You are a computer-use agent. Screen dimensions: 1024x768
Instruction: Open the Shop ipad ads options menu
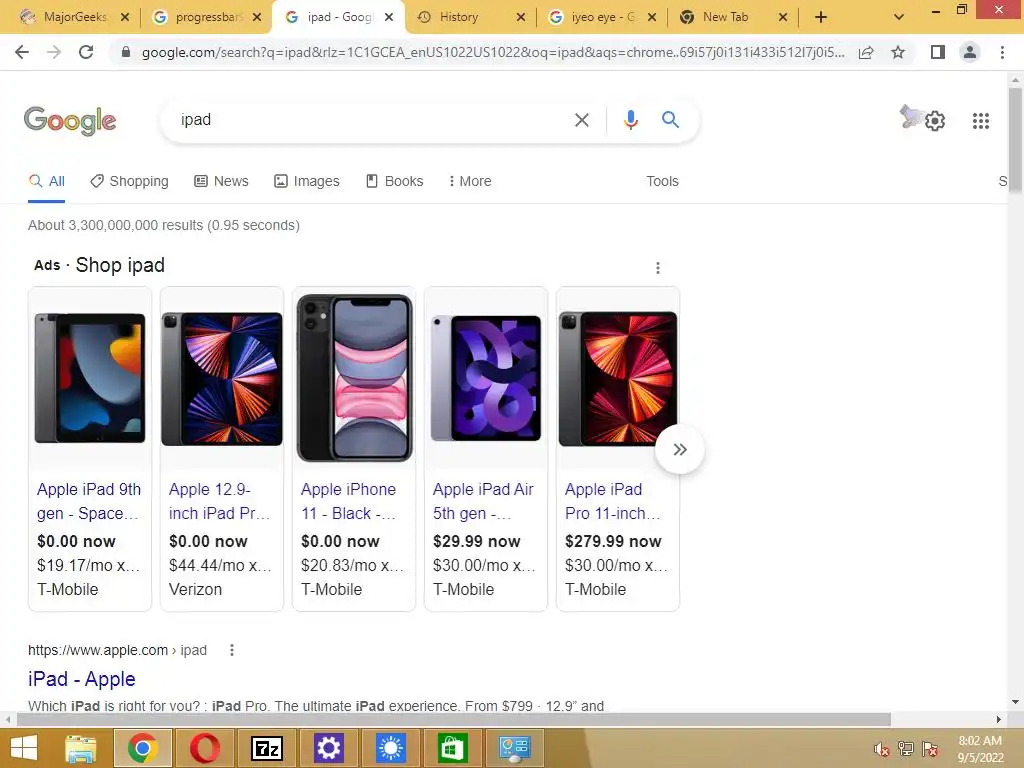[658, 268]
